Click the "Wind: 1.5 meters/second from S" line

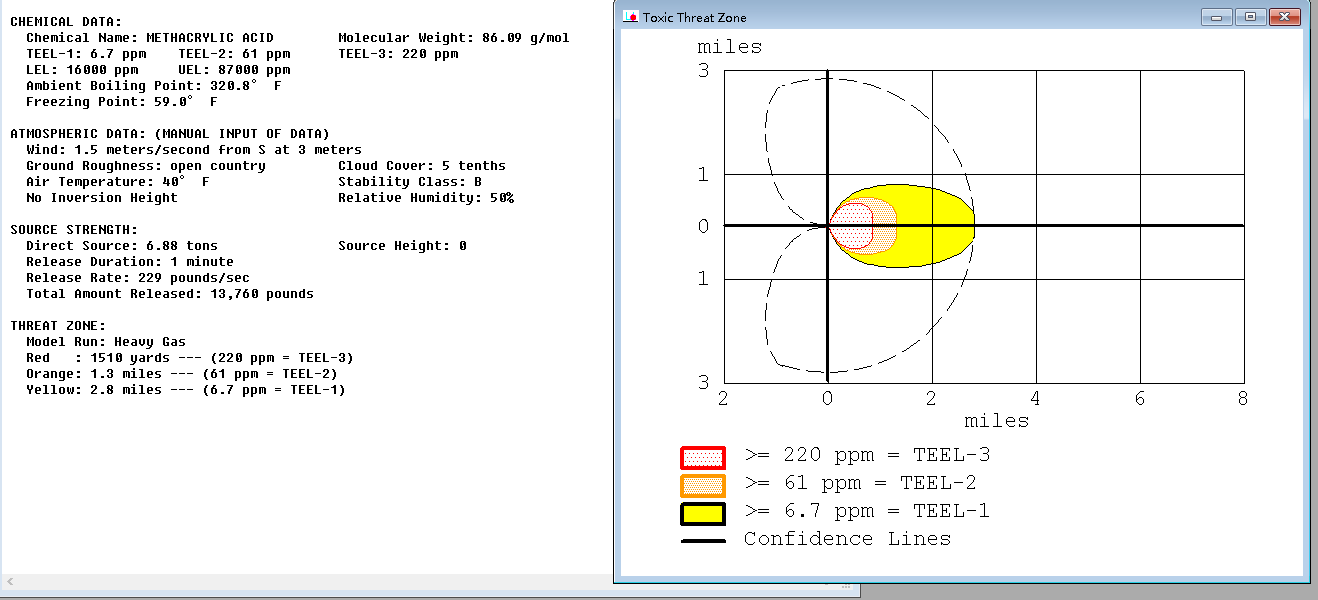(194, 150)
